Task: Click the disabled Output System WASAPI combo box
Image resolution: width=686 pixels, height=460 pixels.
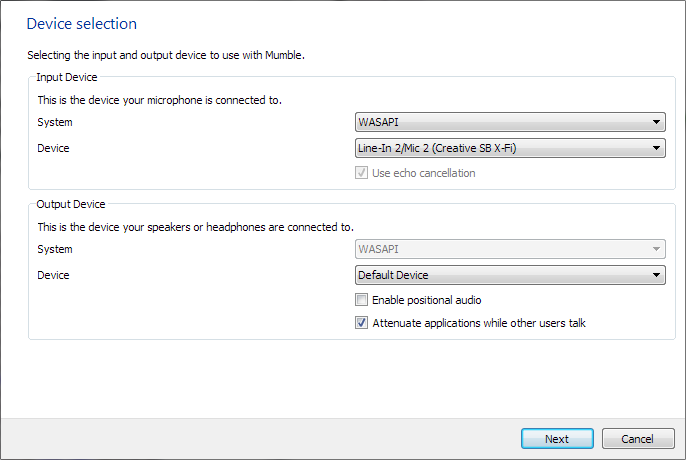Action: (510, 249)
